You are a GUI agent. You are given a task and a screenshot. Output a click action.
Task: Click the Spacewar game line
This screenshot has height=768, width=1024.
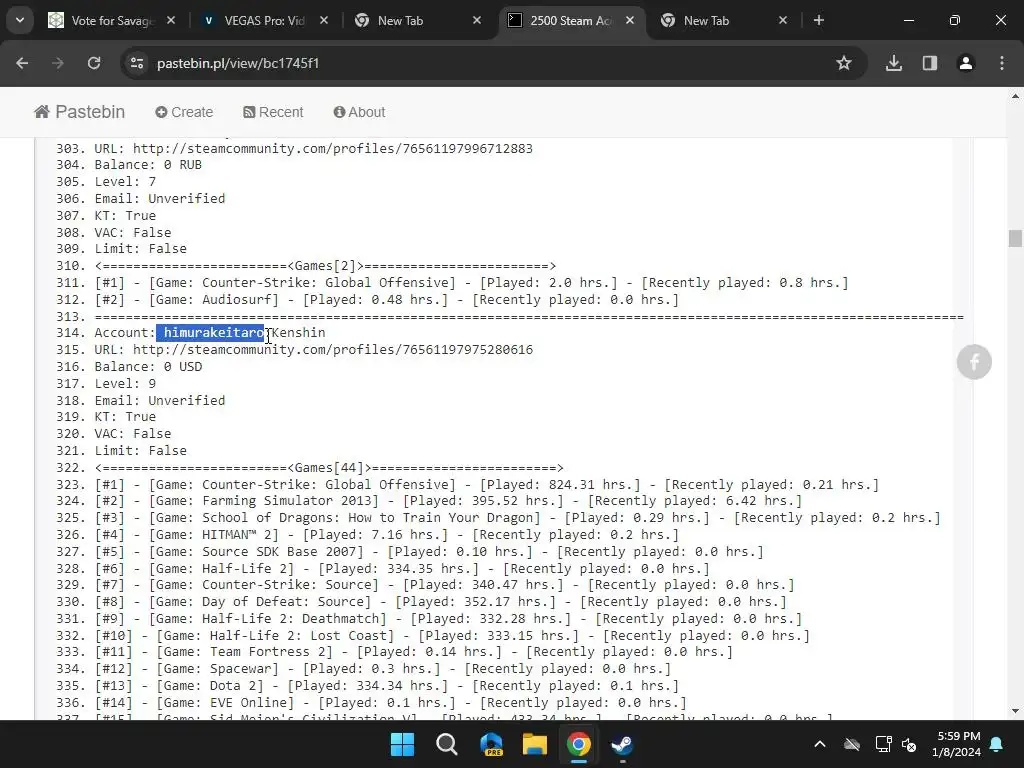point(383,669)
